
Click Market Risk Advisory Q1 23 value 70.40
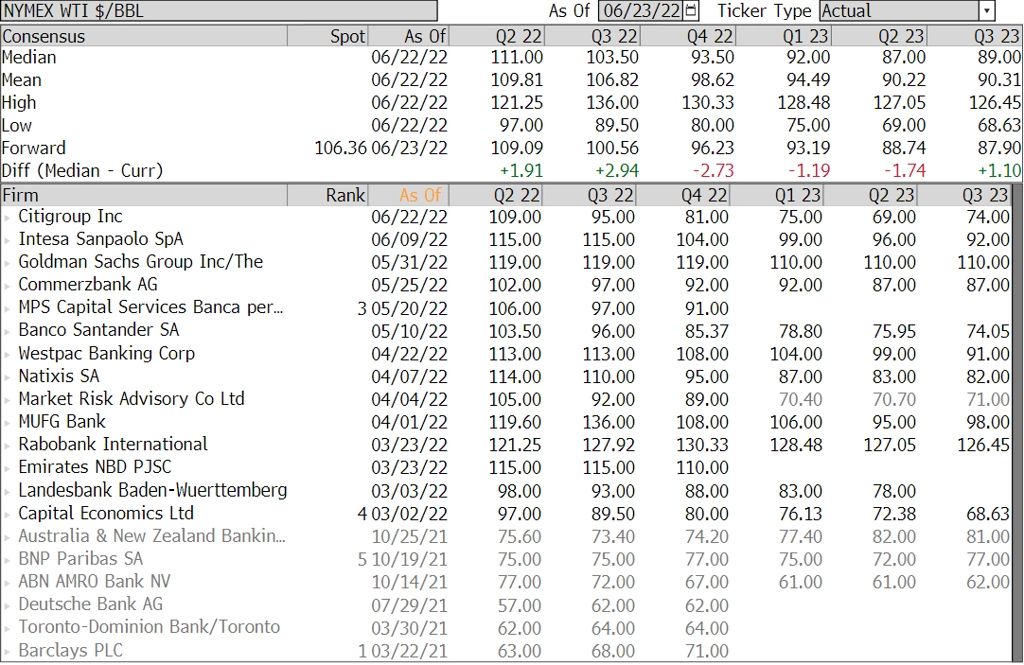tap(801, 400)
